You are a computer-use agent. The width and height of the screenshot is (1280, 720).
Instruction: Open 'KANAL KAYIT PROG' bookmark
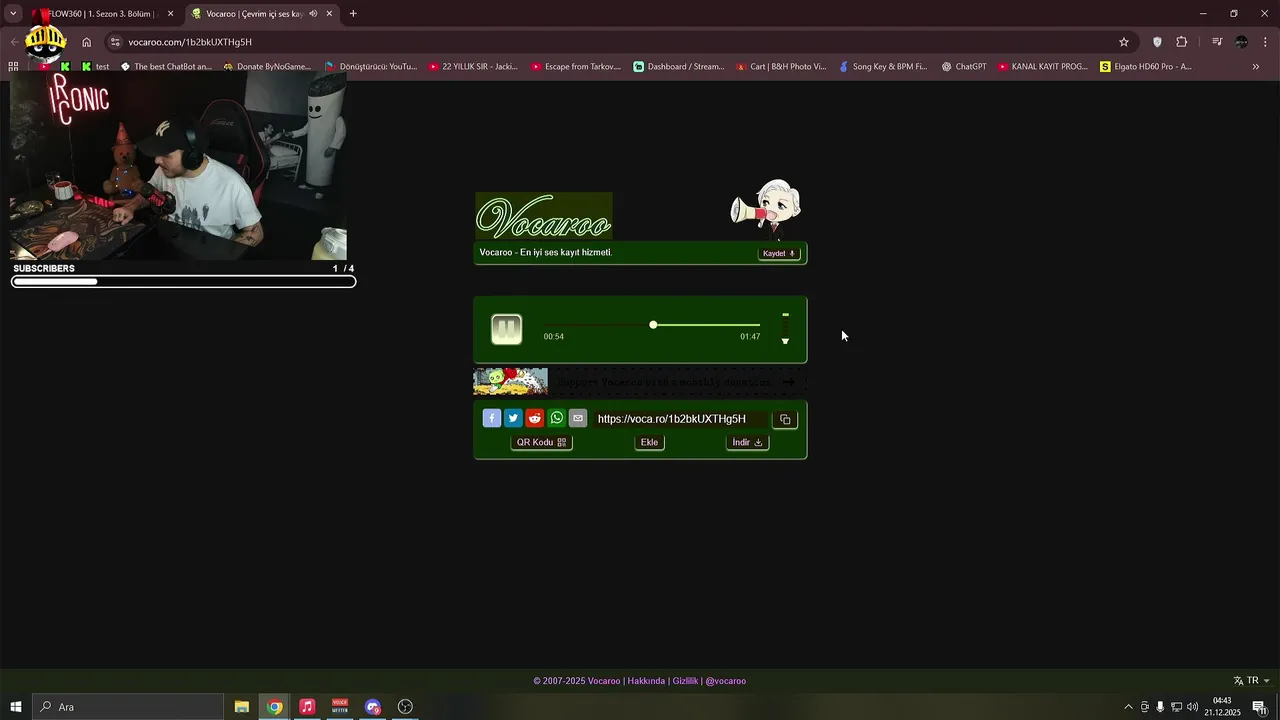coord(1043,67)
